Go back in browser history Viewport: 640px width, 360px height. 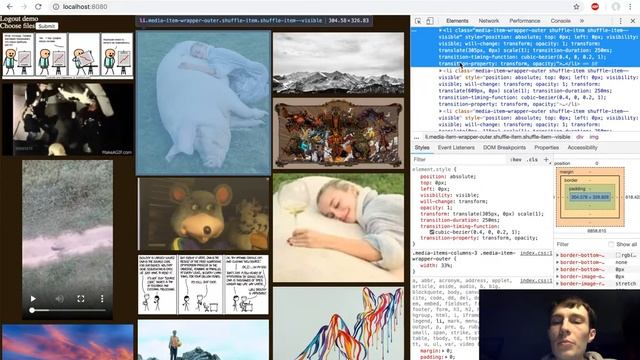[9, 7]
